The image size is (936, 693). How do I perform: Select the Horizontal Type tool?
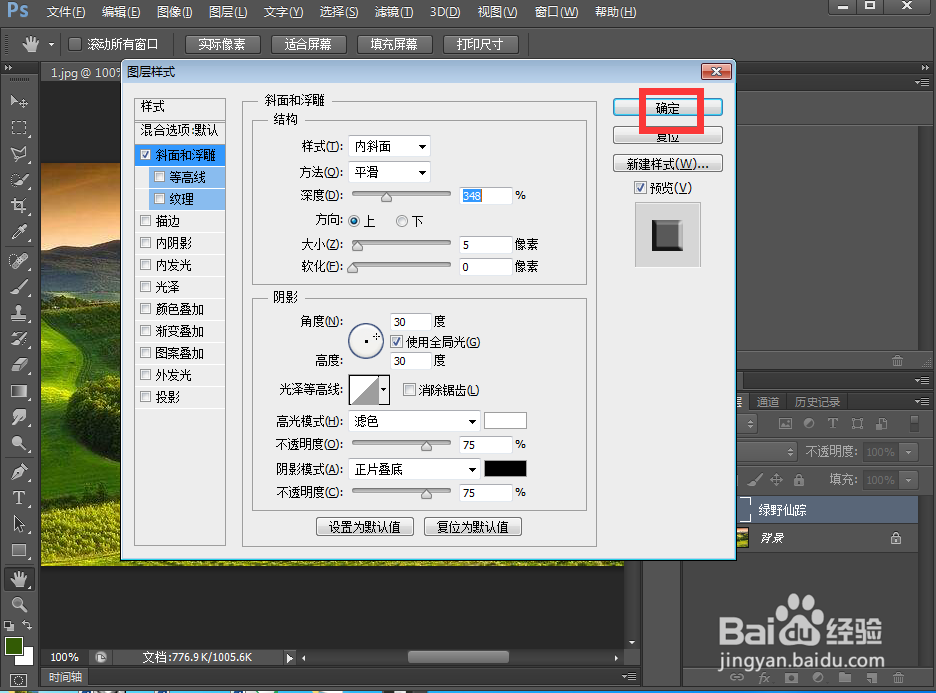point(18,498)
